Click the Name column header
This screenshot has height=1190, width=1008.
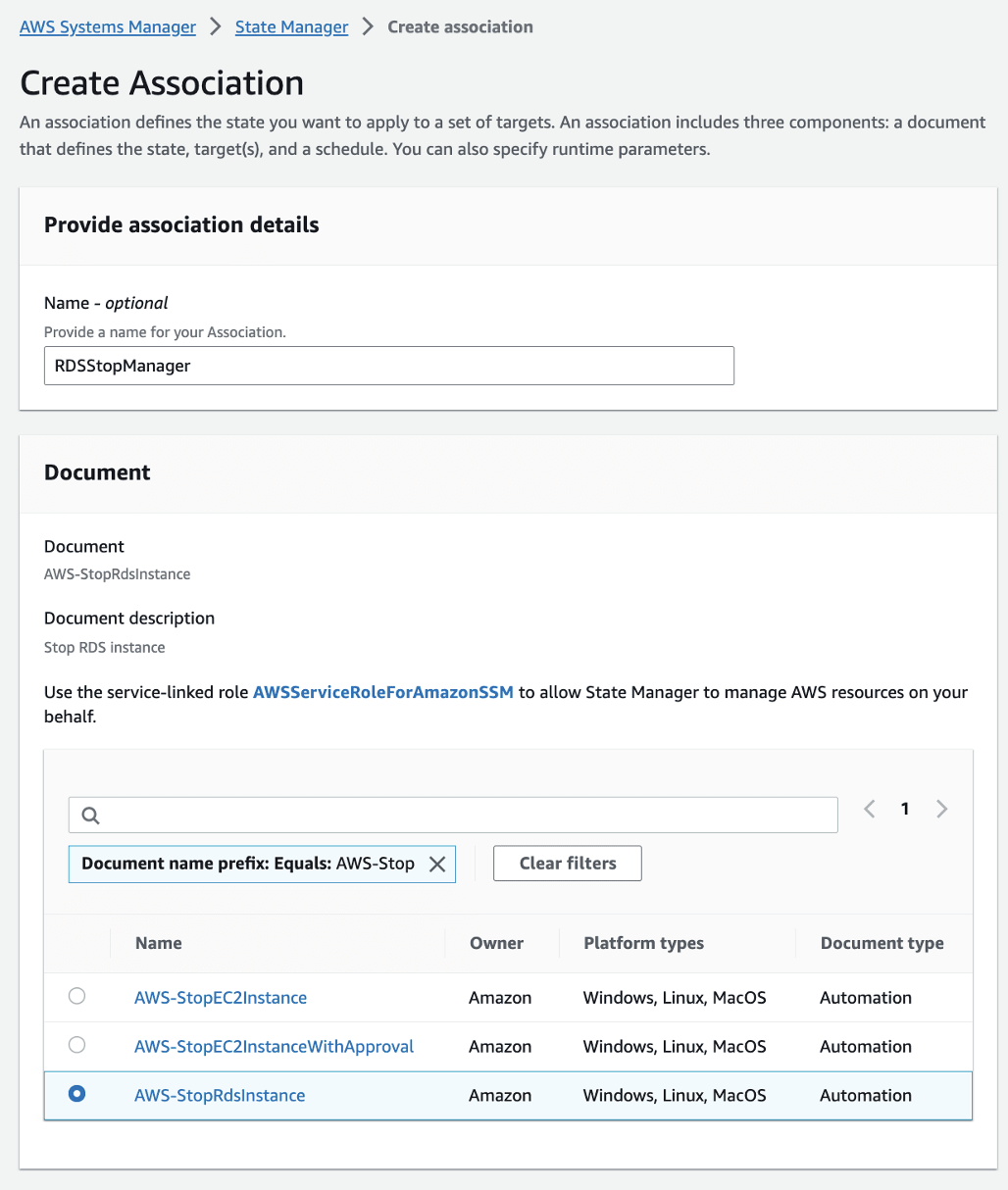pyautogui.click(x=159, y=943)
